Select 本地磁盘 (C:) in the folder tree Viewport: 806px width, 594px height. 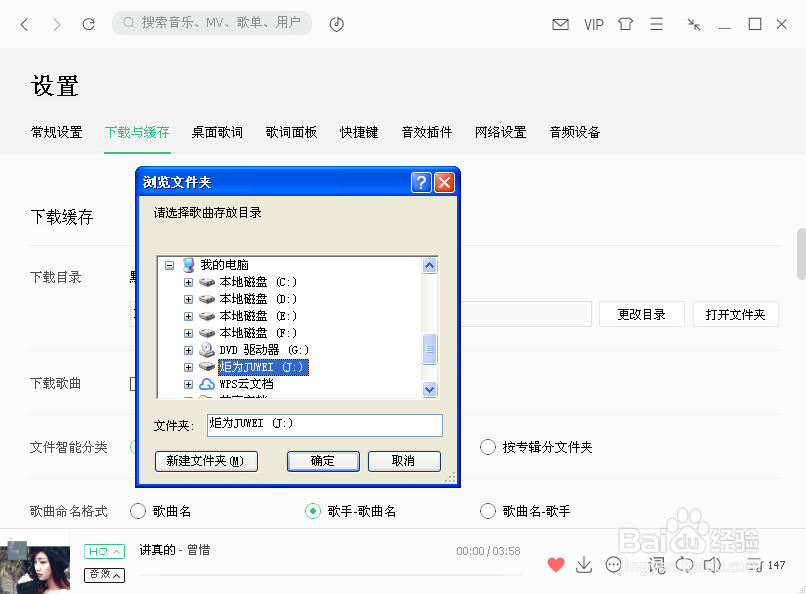point(258,282)
